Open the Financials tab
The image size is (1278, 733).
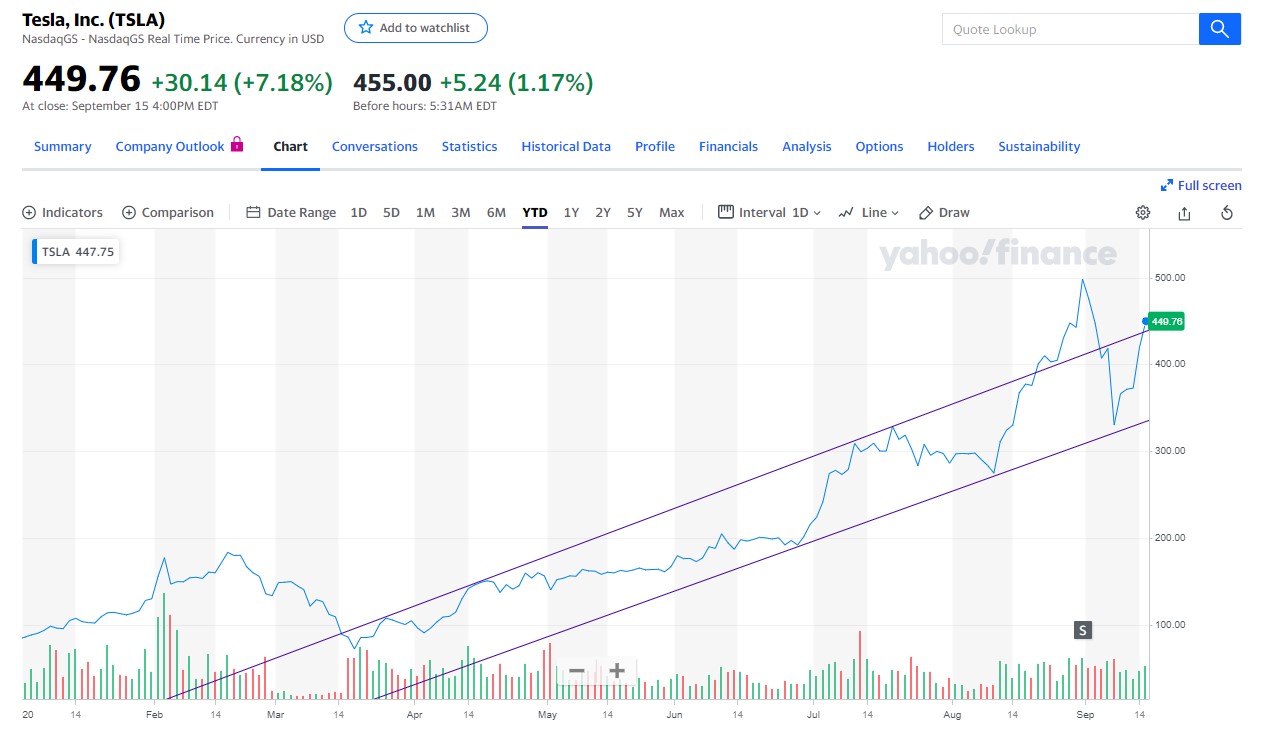click(x=729, y=146)
